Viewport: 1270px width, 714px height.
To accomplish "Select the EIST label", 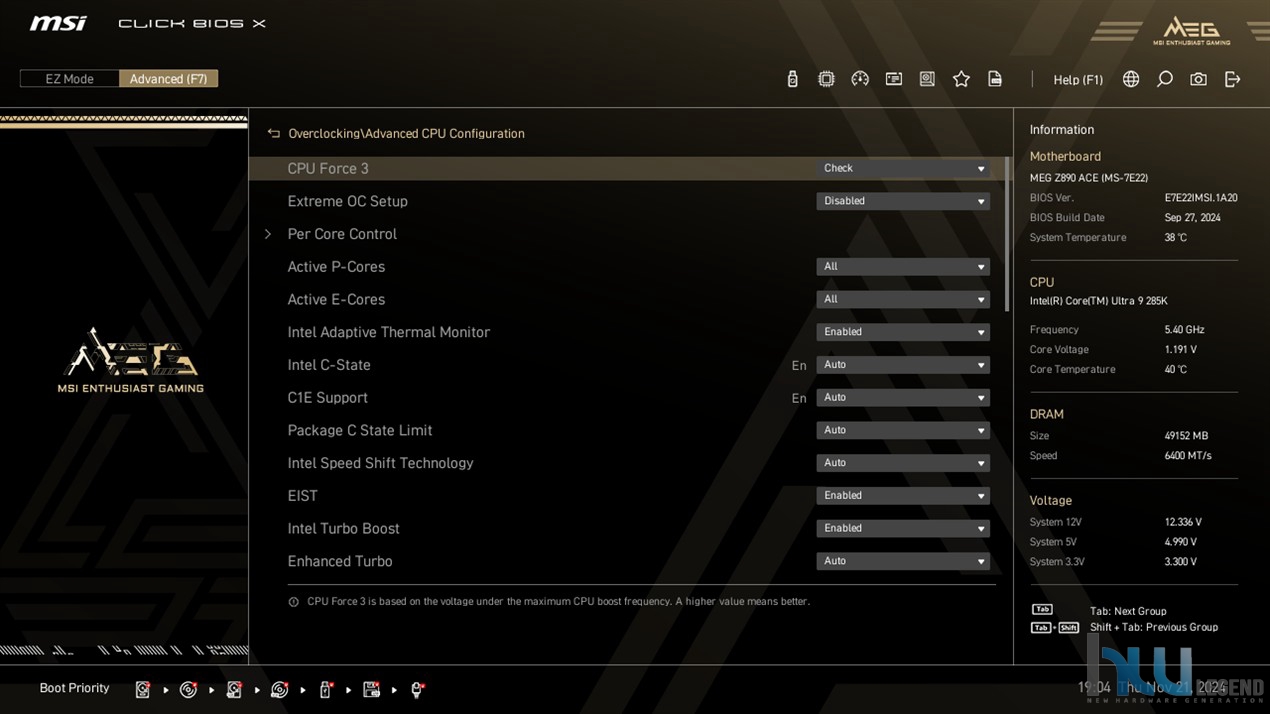I will pyautogui.click(x=302, y=496).
